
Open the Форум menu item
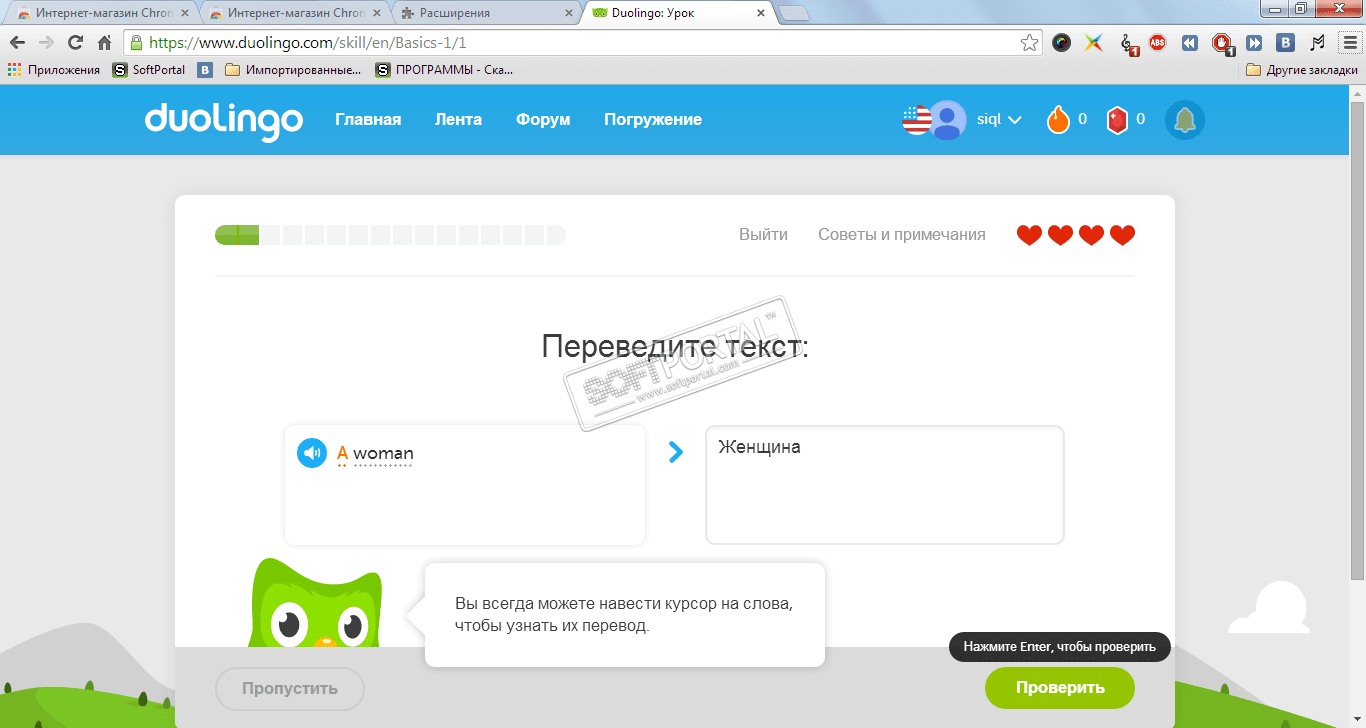pos(543,120)
